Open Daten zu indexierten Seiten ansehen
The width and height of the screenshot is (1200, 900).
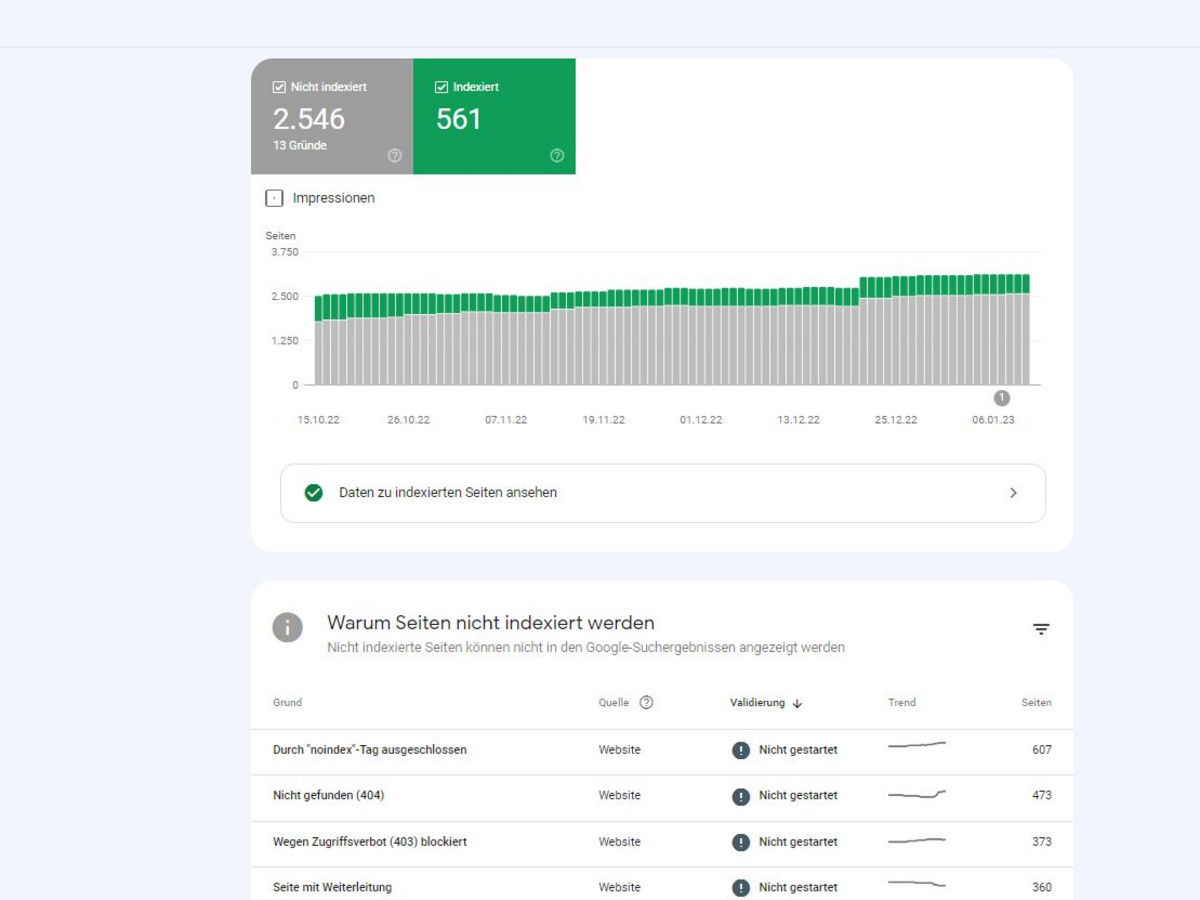coord(448,492)
